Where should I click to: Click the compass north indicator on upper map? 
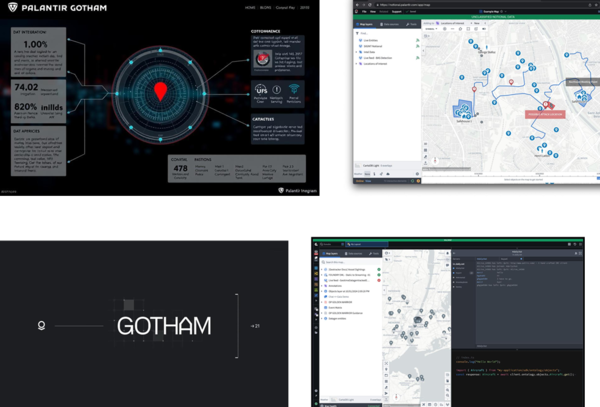point(434,161)
